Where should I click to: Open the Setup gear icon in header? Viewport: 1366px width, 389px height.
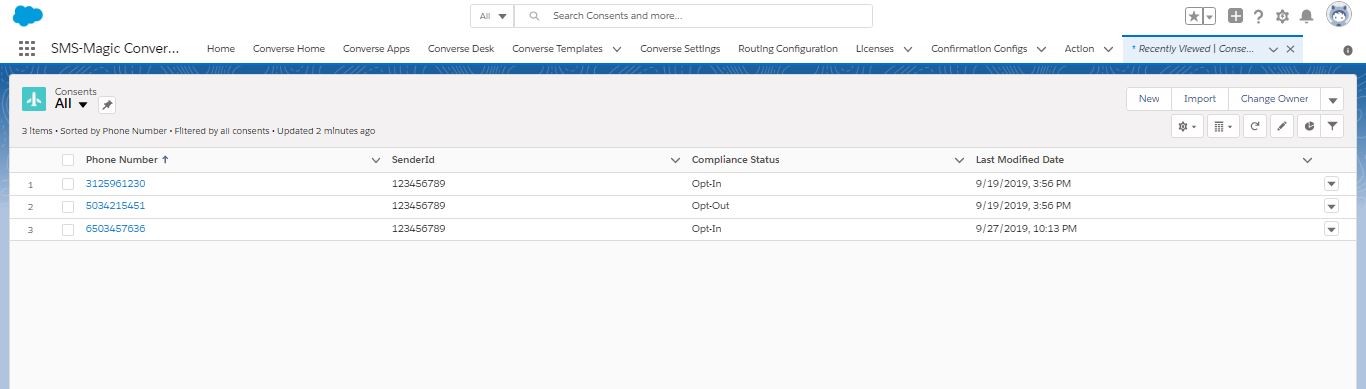pos(1282,16)
